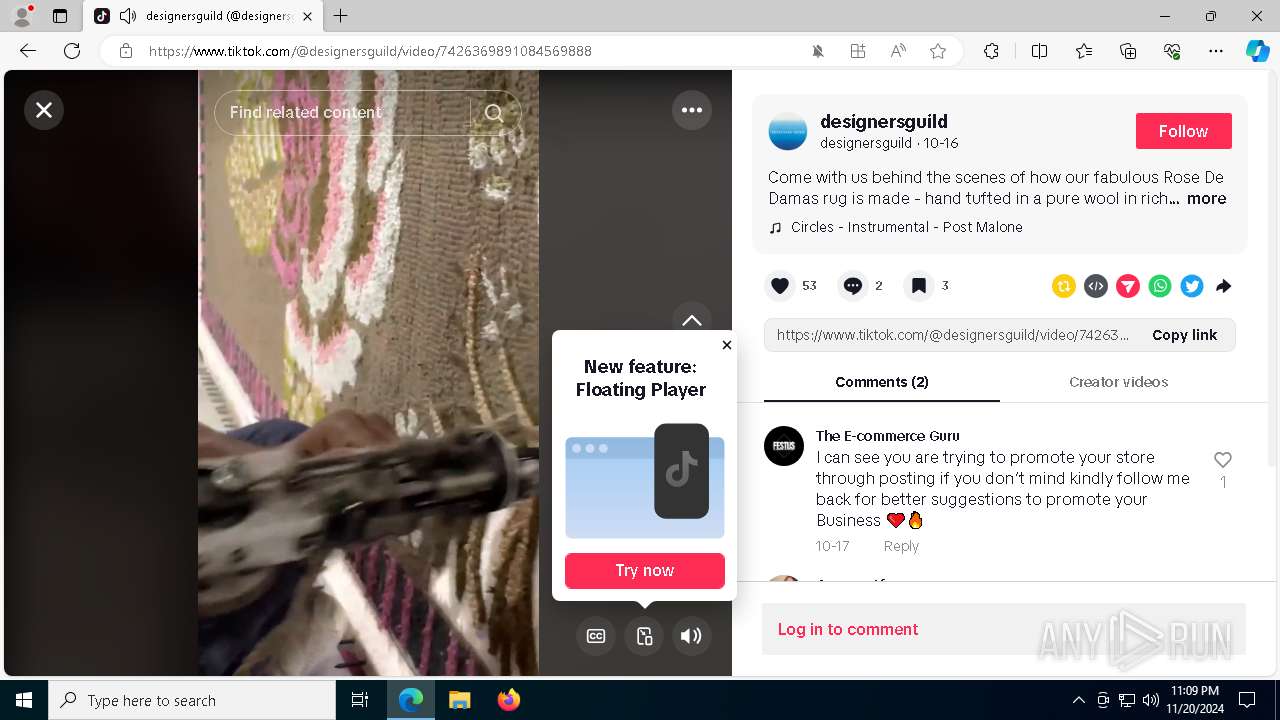Enable the floating player icon

[x=644, y=636]
